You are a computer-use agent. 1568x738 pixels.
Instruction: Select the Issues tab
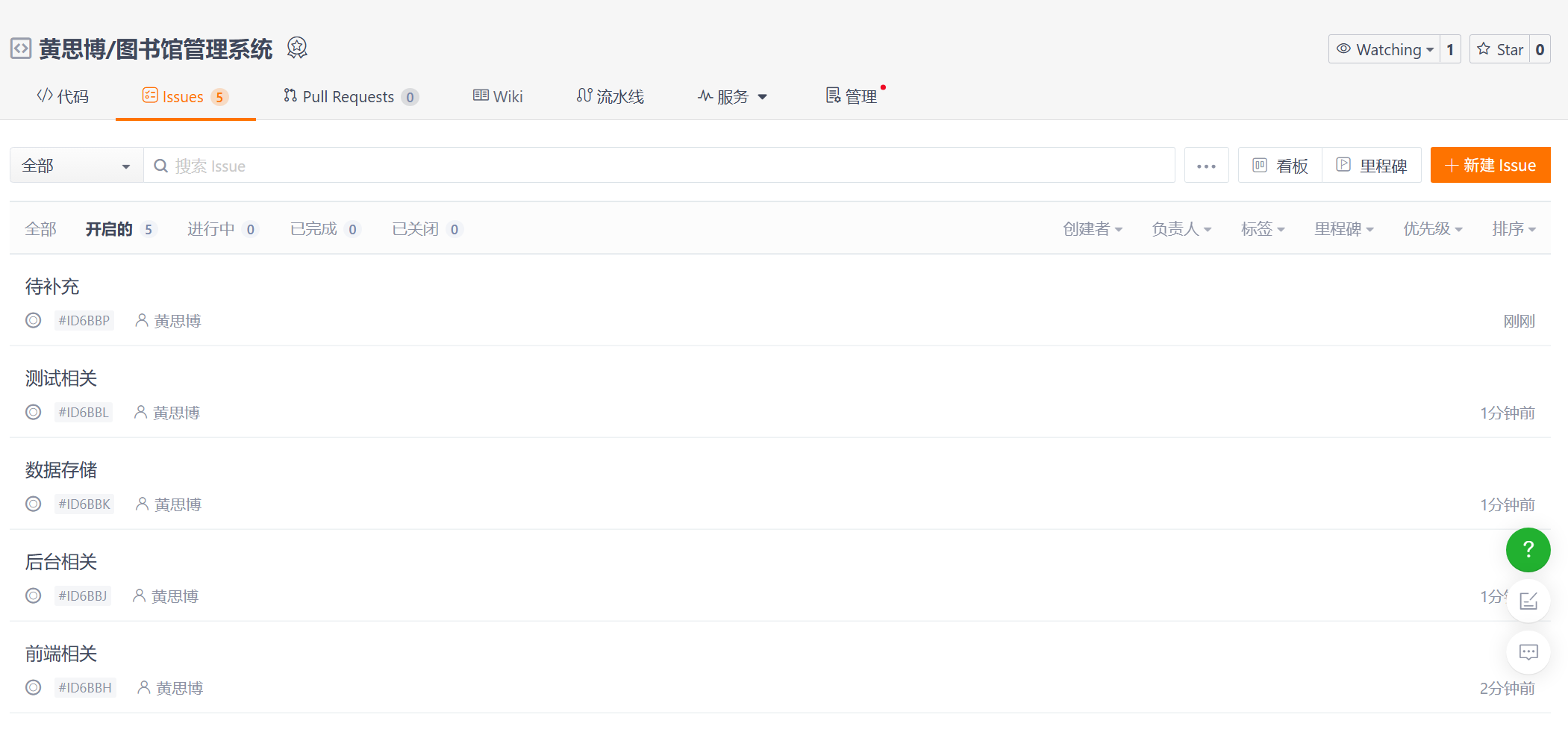[x=185, y=97]
